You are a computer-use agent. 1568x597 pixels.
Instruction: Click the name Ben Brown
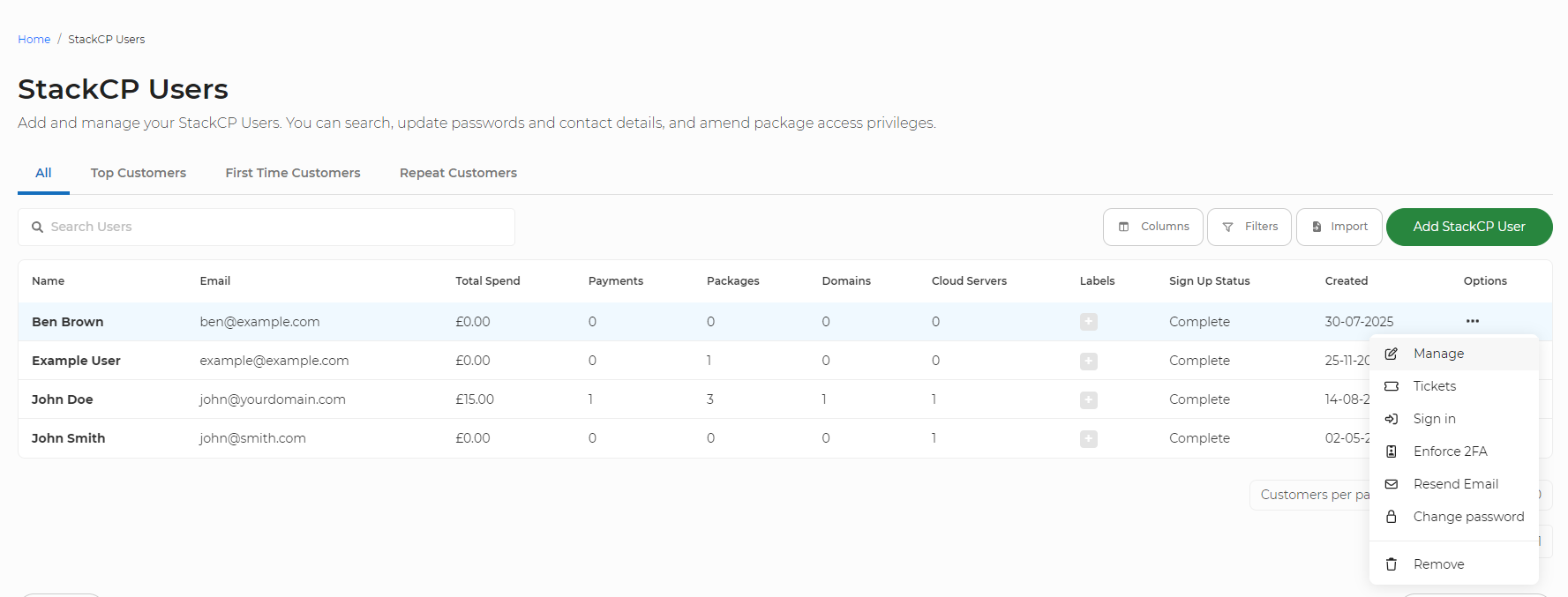pyautogui.click(x=68, y=322)
